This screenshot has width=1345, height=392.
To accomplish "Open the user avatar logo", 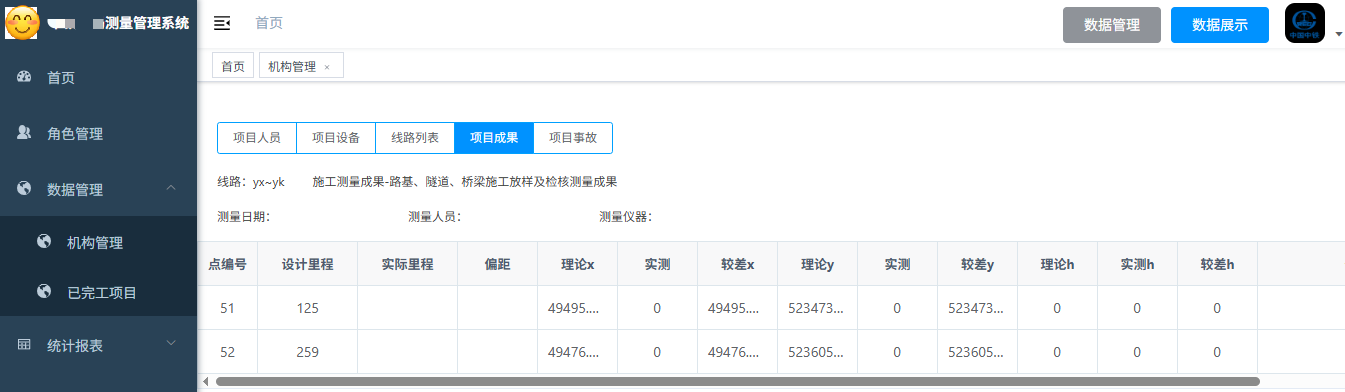I will point(1305,23).
